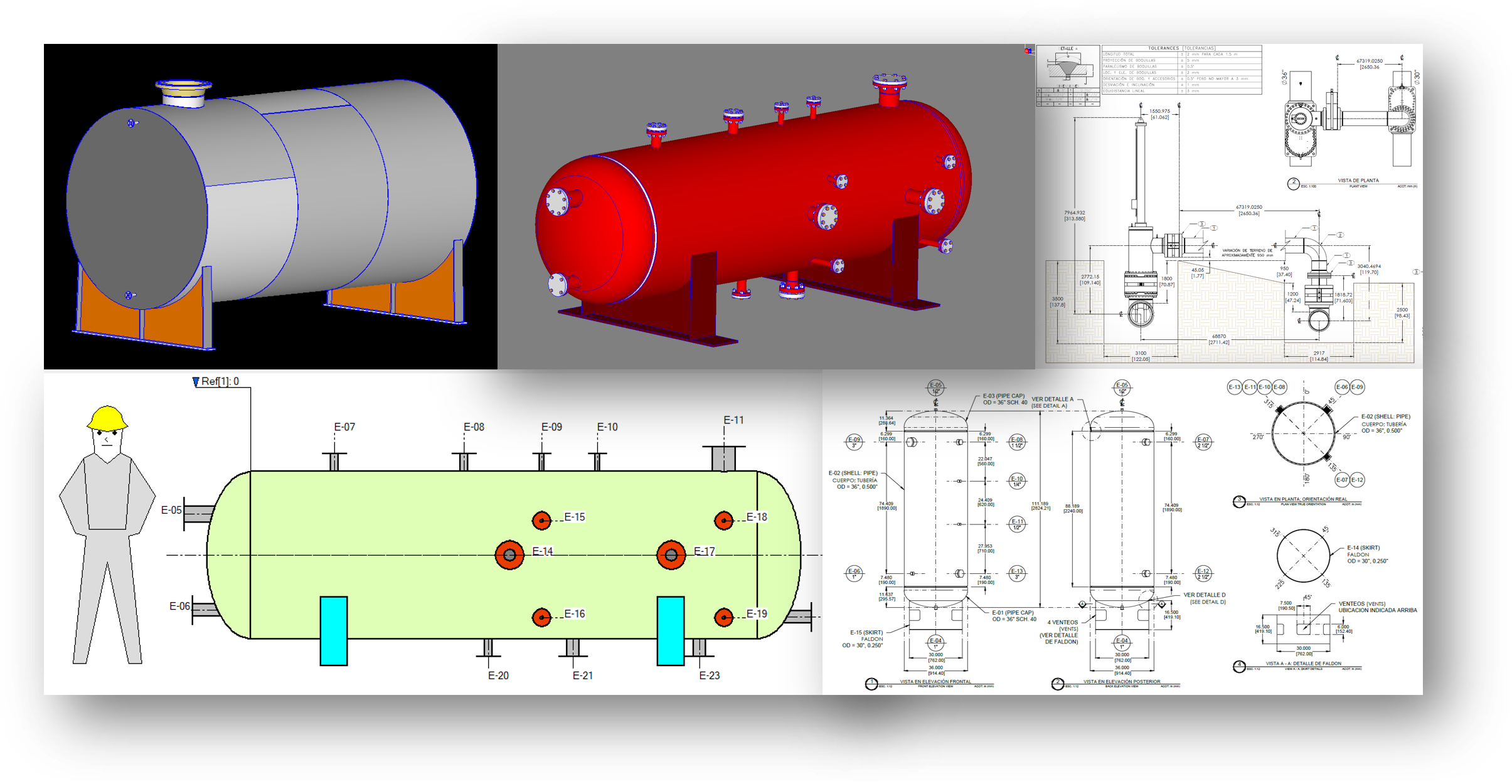Click the red-blue axis icon beside Detalle A

1028,51
